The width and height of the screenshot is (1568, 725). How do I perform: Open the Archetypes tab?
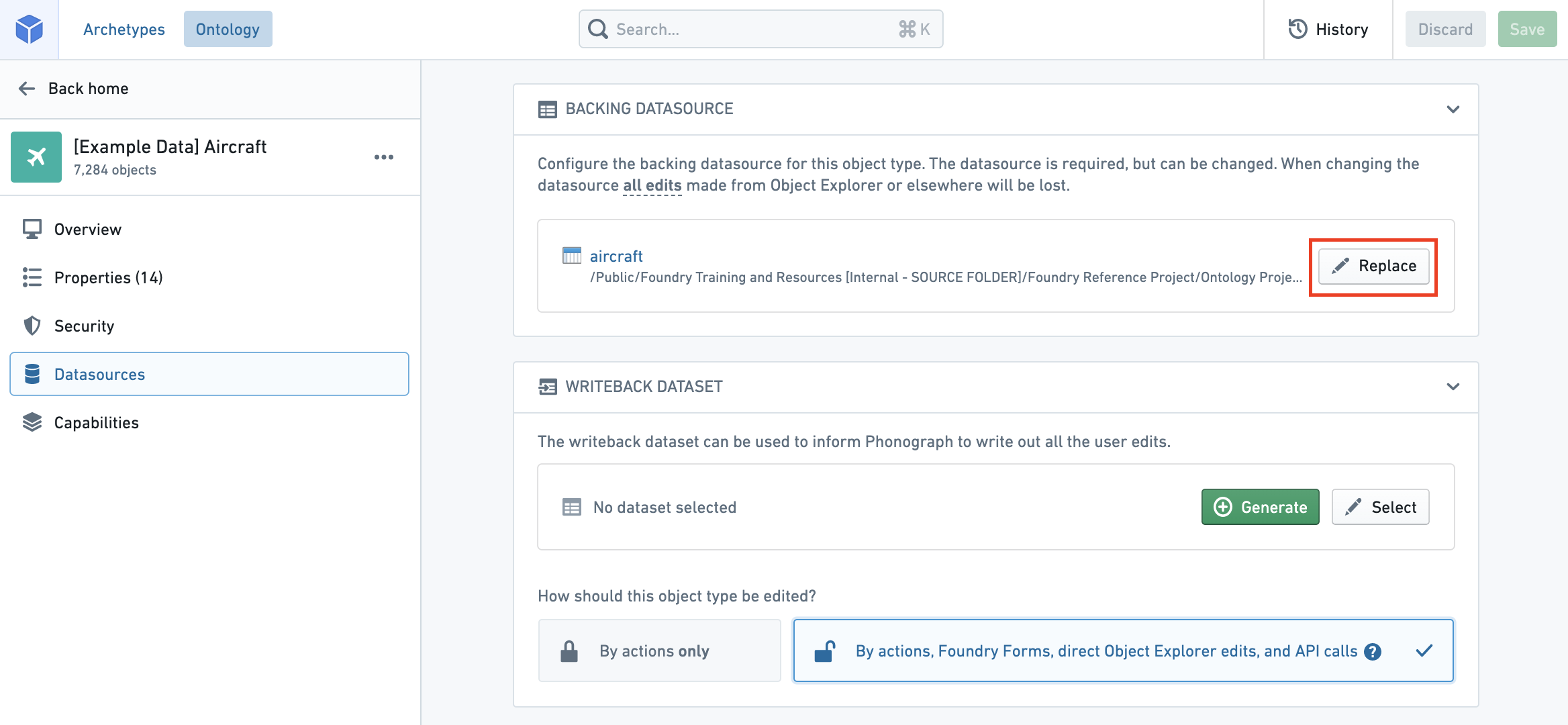pyautogui.click(x=124, y=29)
